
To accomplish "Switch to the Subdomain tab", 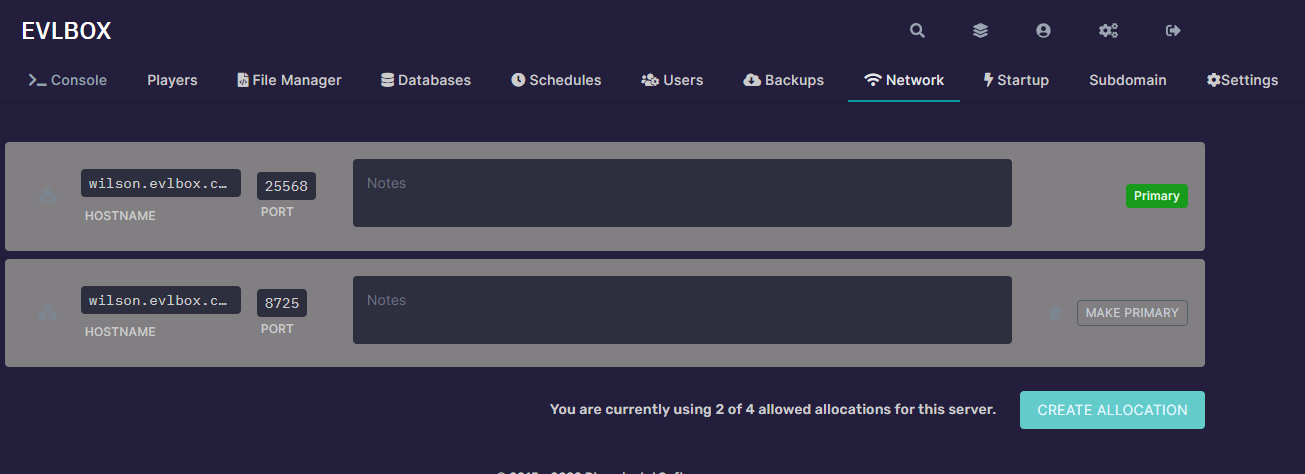I will point(1127,80).
